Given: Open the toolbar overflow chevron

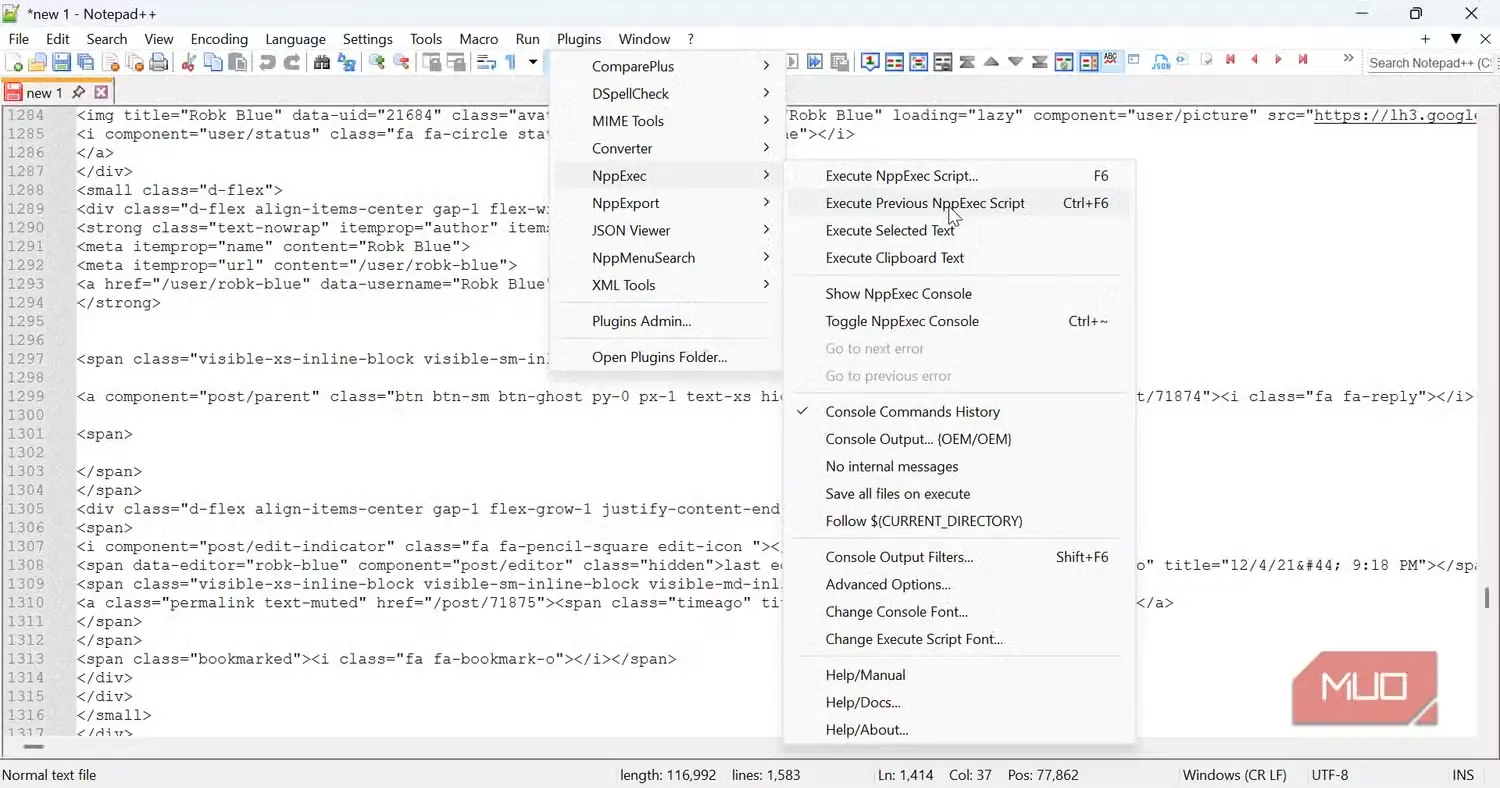Looking at the screenshot, I should pos(1349,59).
